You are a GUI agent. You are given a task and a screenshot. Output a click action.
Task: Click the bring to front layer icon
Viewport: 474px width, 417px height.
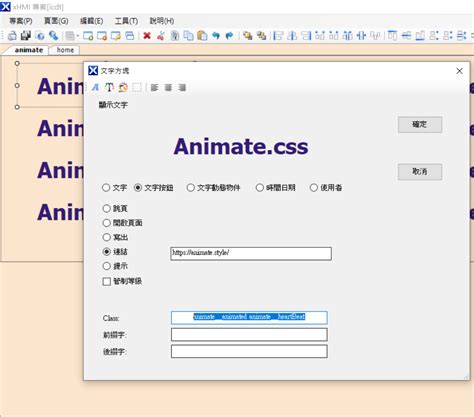(247, 35)
